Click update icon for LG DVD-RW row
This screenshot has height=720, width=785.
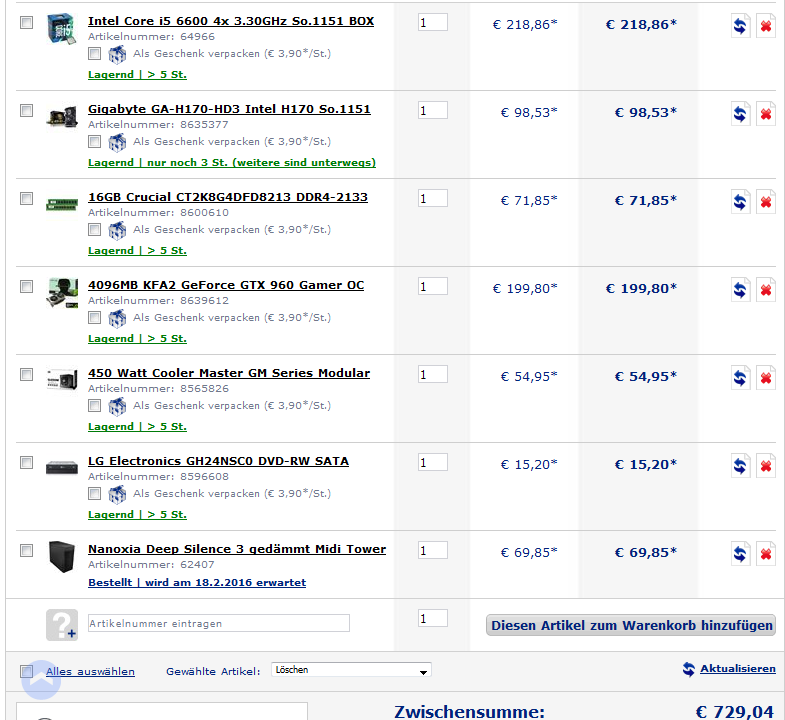(740, 466)
